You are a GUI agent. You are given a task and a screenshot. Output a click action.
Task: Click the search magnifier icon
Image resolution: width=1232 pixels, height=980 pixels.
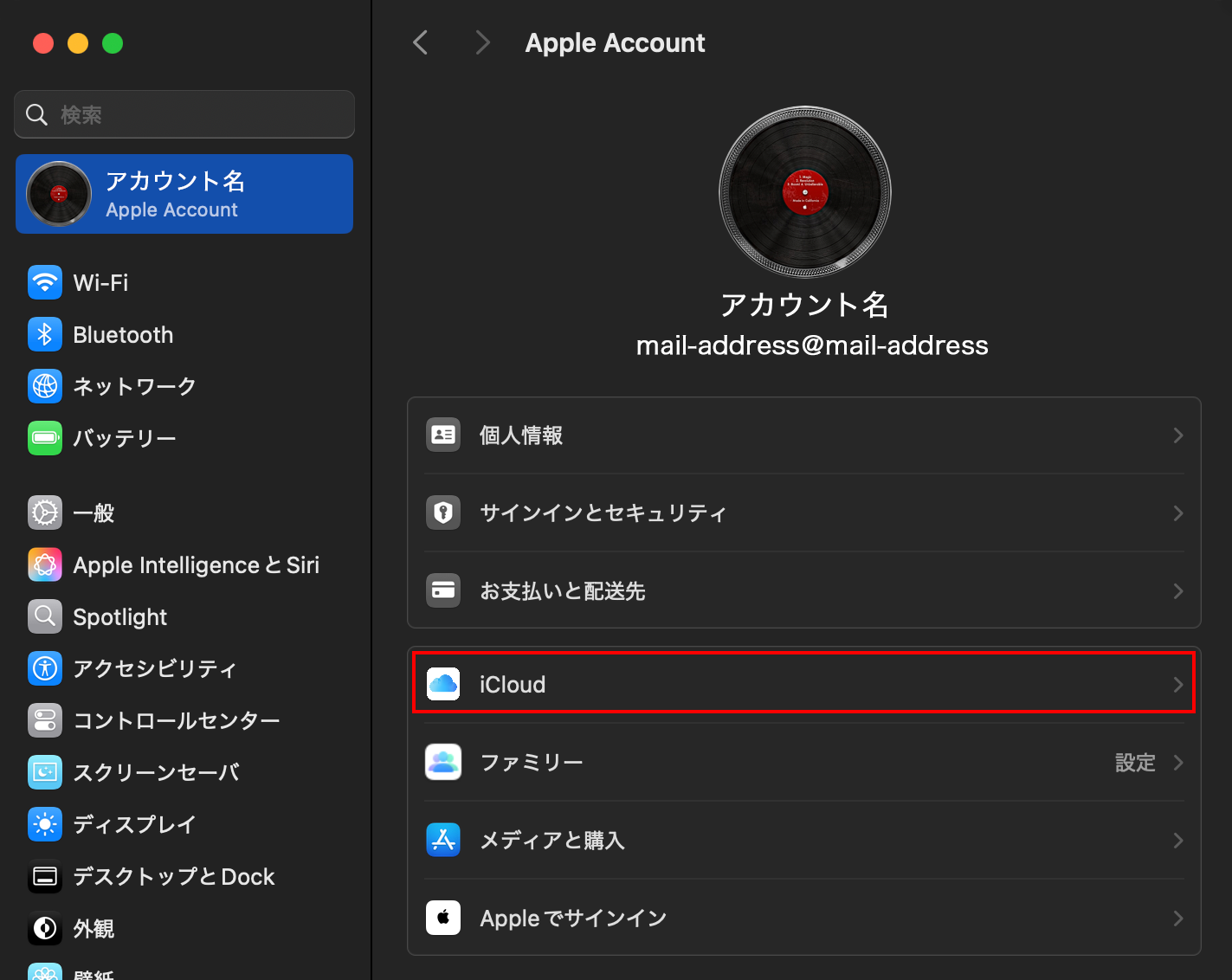36,114
